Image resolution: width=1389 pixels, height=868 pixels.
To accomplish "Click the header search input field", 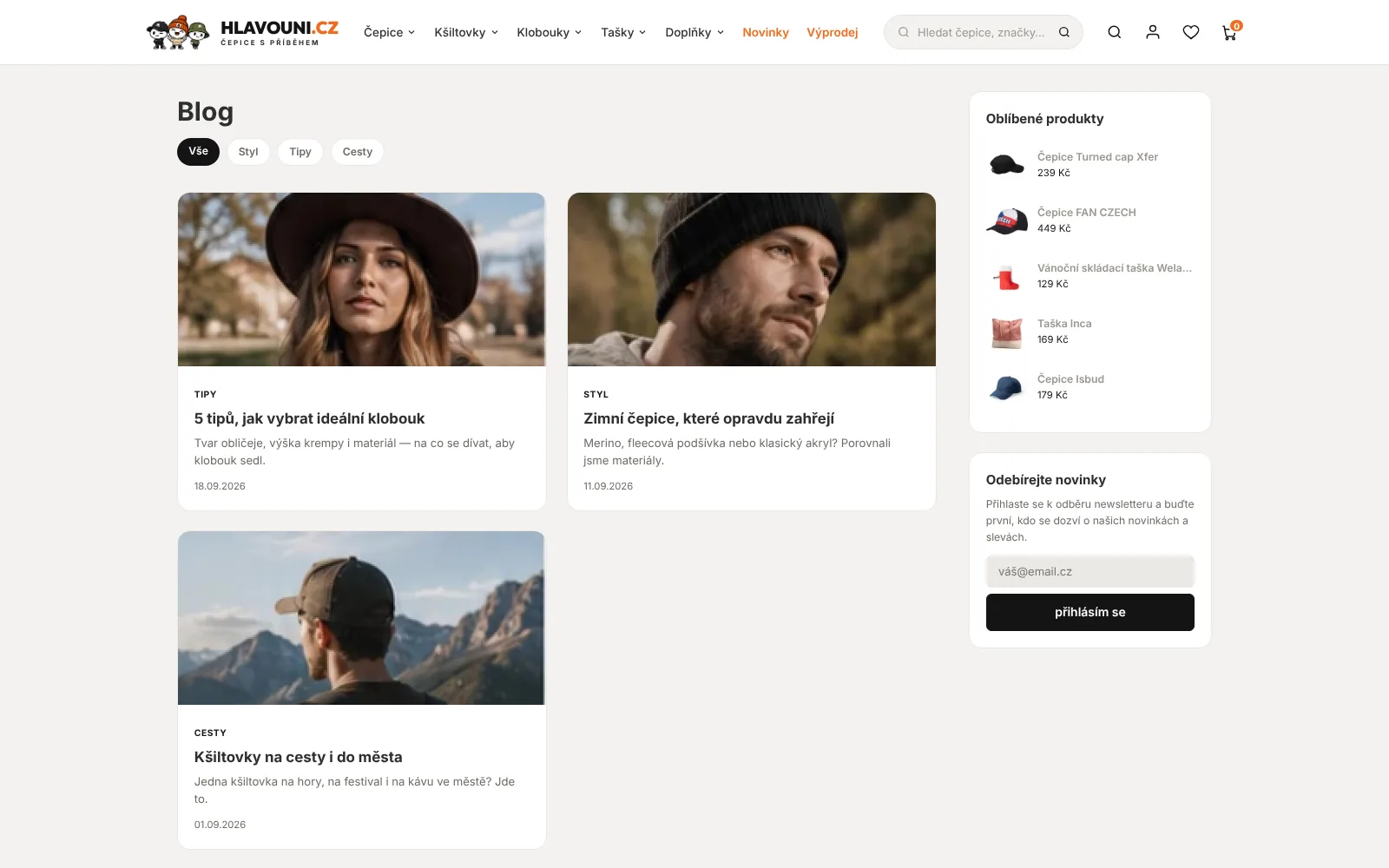I will coord(981,32).
